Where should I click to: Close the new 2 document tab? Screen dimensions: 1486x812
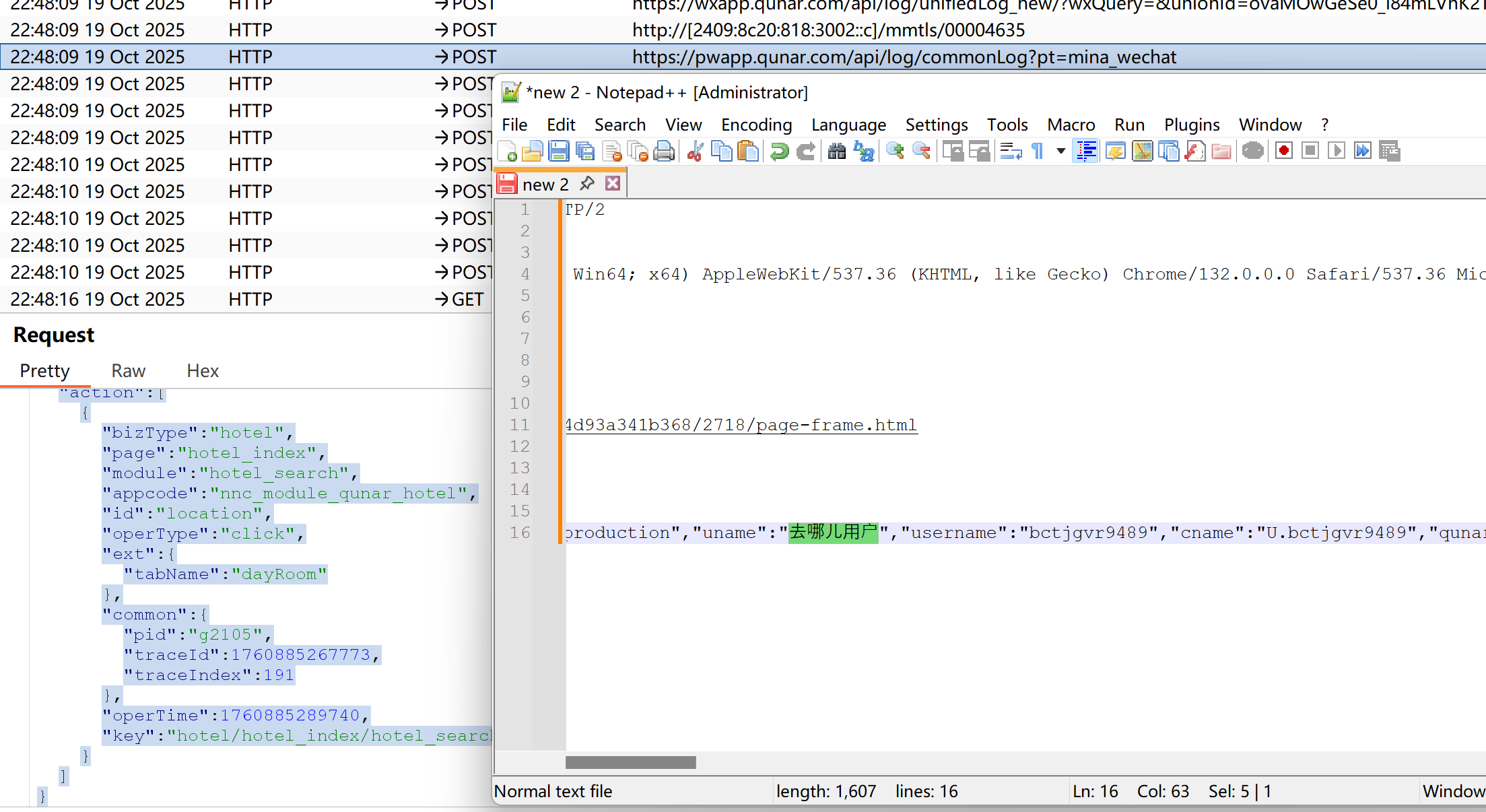[x=612, y=184]
